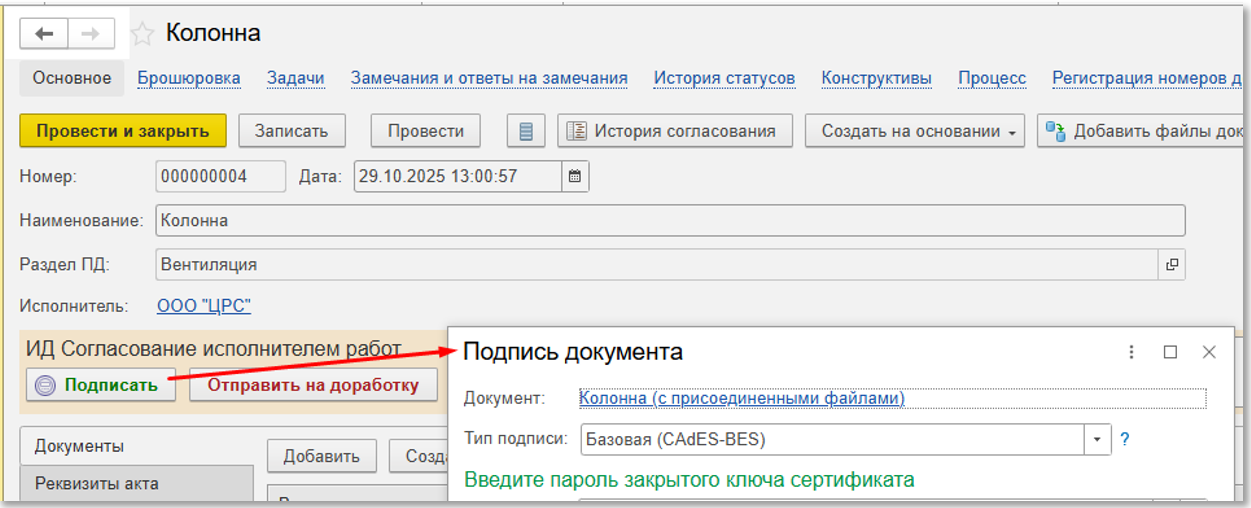
Task: Open Замечания и ответы на замечания tab
Action: (489, 78)
